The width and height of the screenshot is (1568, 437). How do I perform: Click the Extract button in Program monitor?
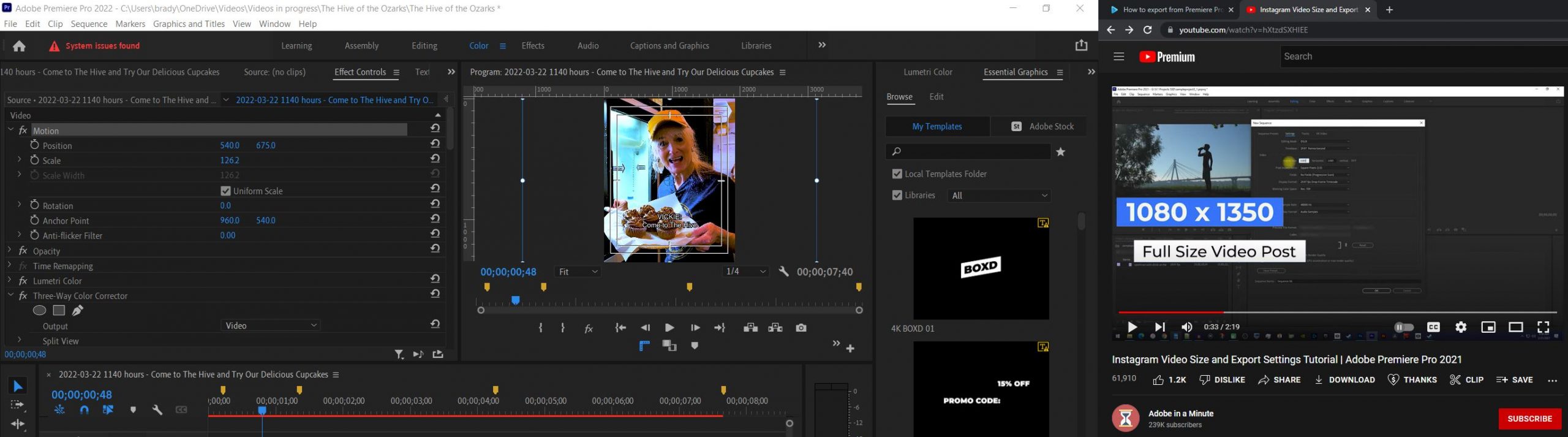click(x=775, y=328)
